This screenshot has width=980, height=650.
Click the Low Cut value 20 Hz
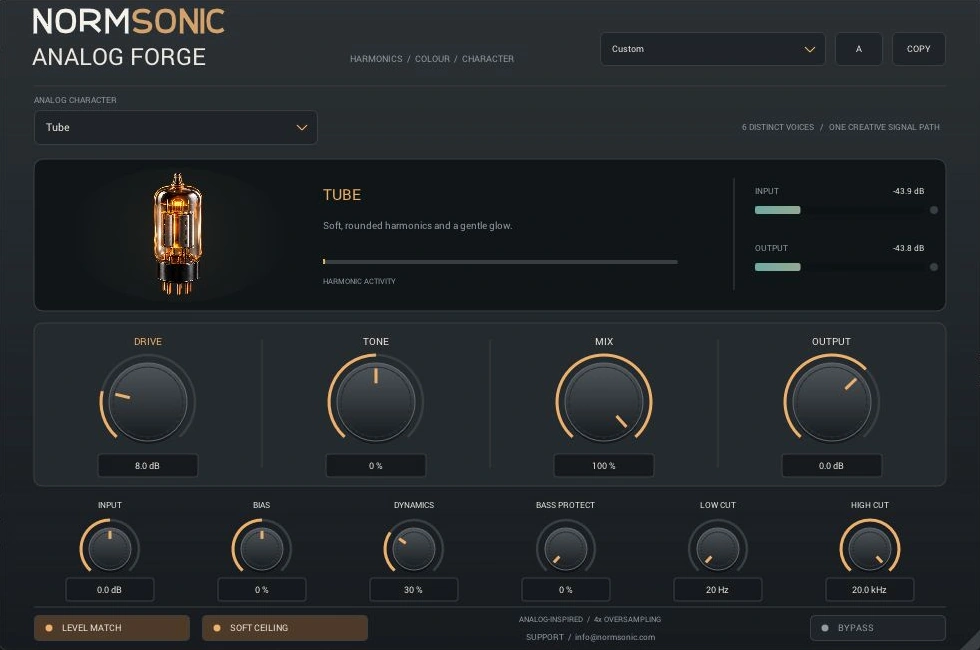pyautogui.click(x=718, y=589)
